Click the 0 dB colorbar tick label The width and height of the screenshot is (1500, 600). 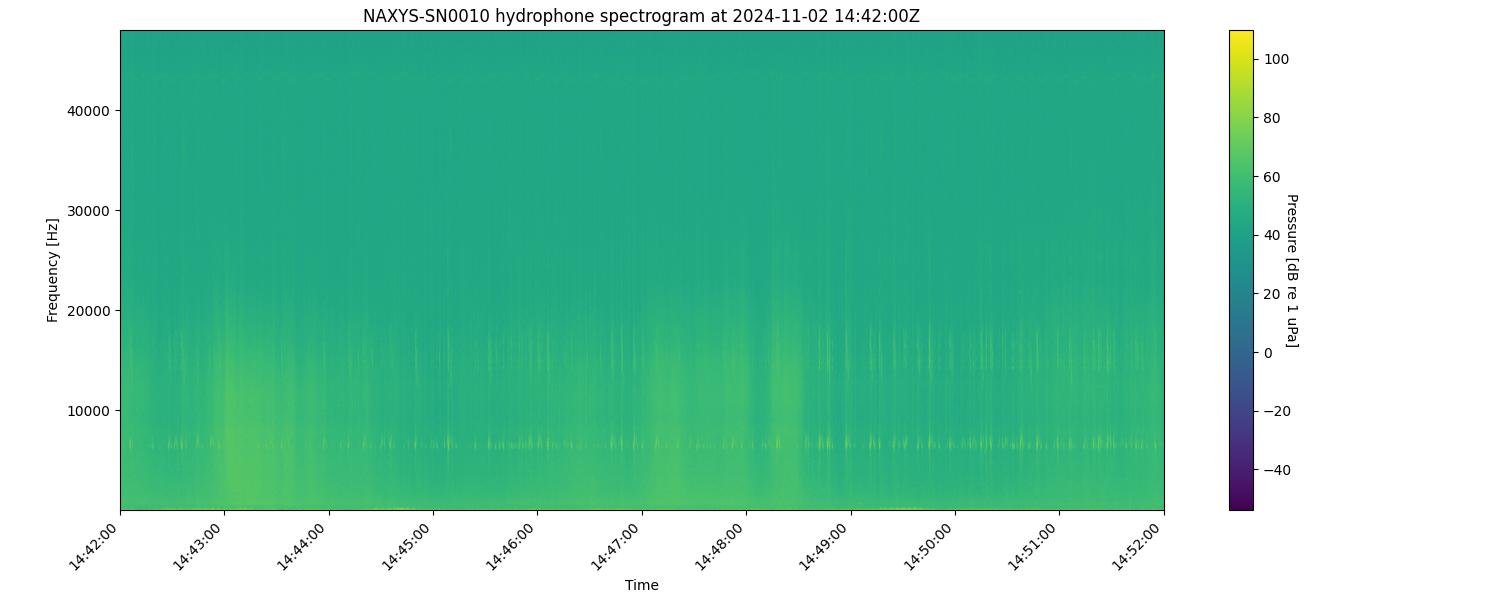click(1268, 352)
